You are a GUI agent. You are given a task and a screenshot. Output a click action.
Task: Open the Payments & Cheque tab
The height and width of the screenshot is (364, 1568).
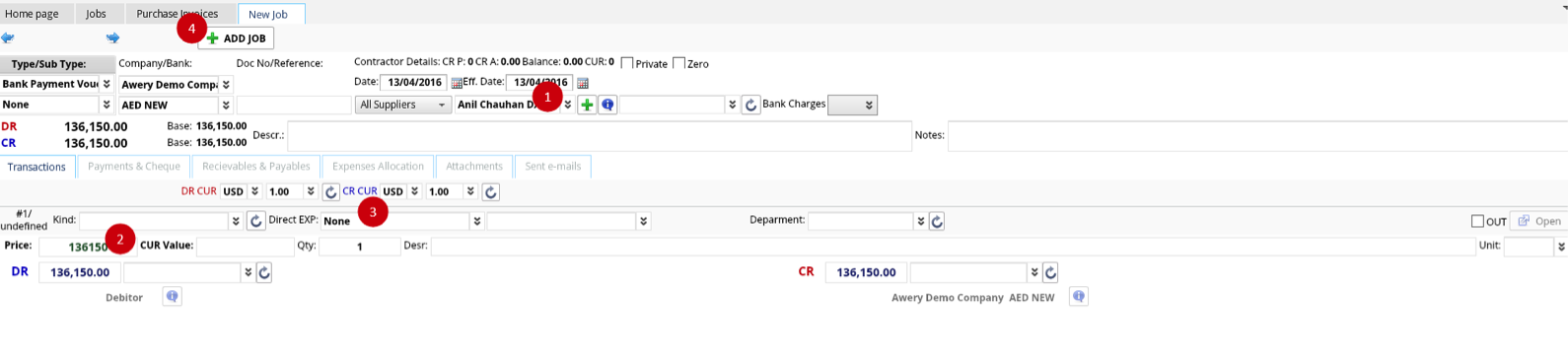pos(134,166)
